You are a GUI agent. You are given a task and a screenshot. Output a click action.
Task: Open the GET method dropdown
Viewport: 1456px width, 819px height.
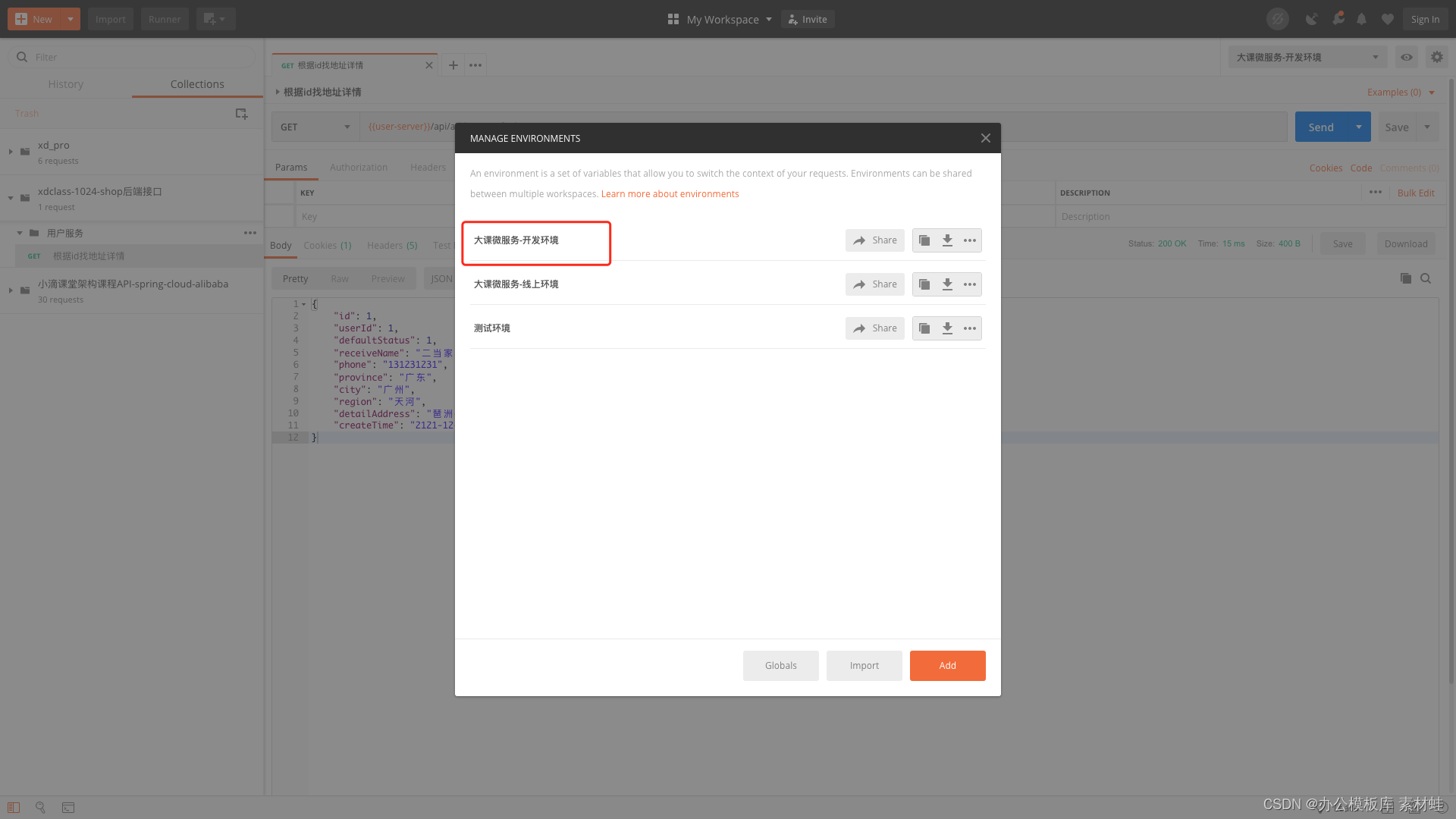(x=315, y=127)
